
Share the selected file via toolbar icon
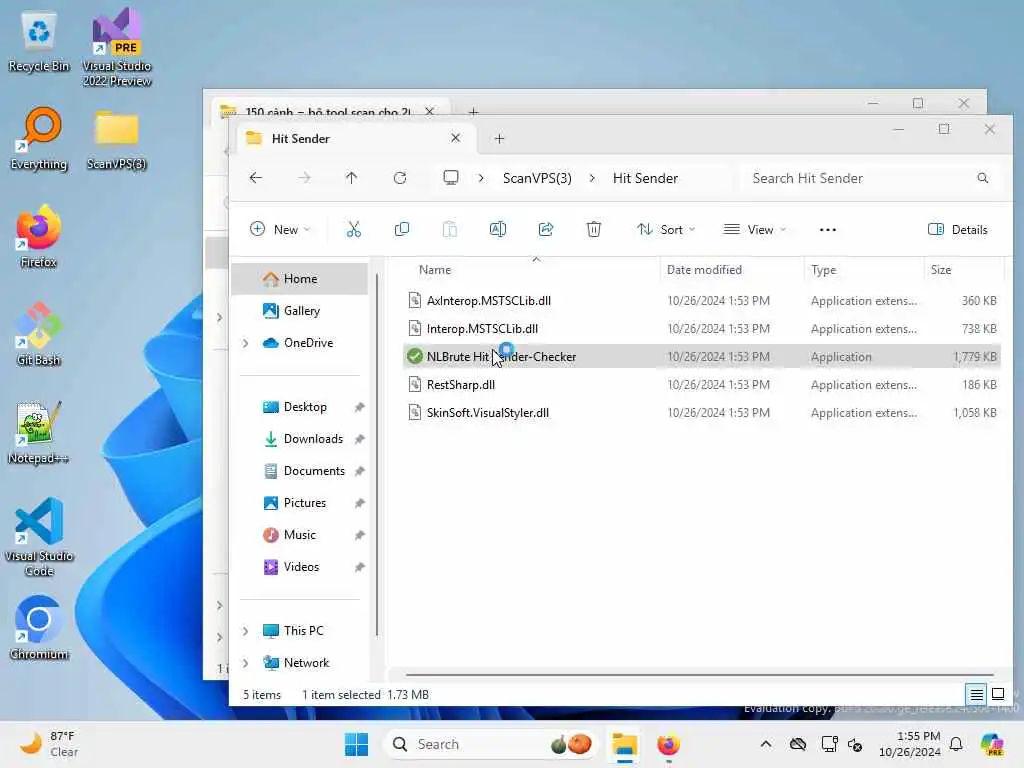coord(546,229)
